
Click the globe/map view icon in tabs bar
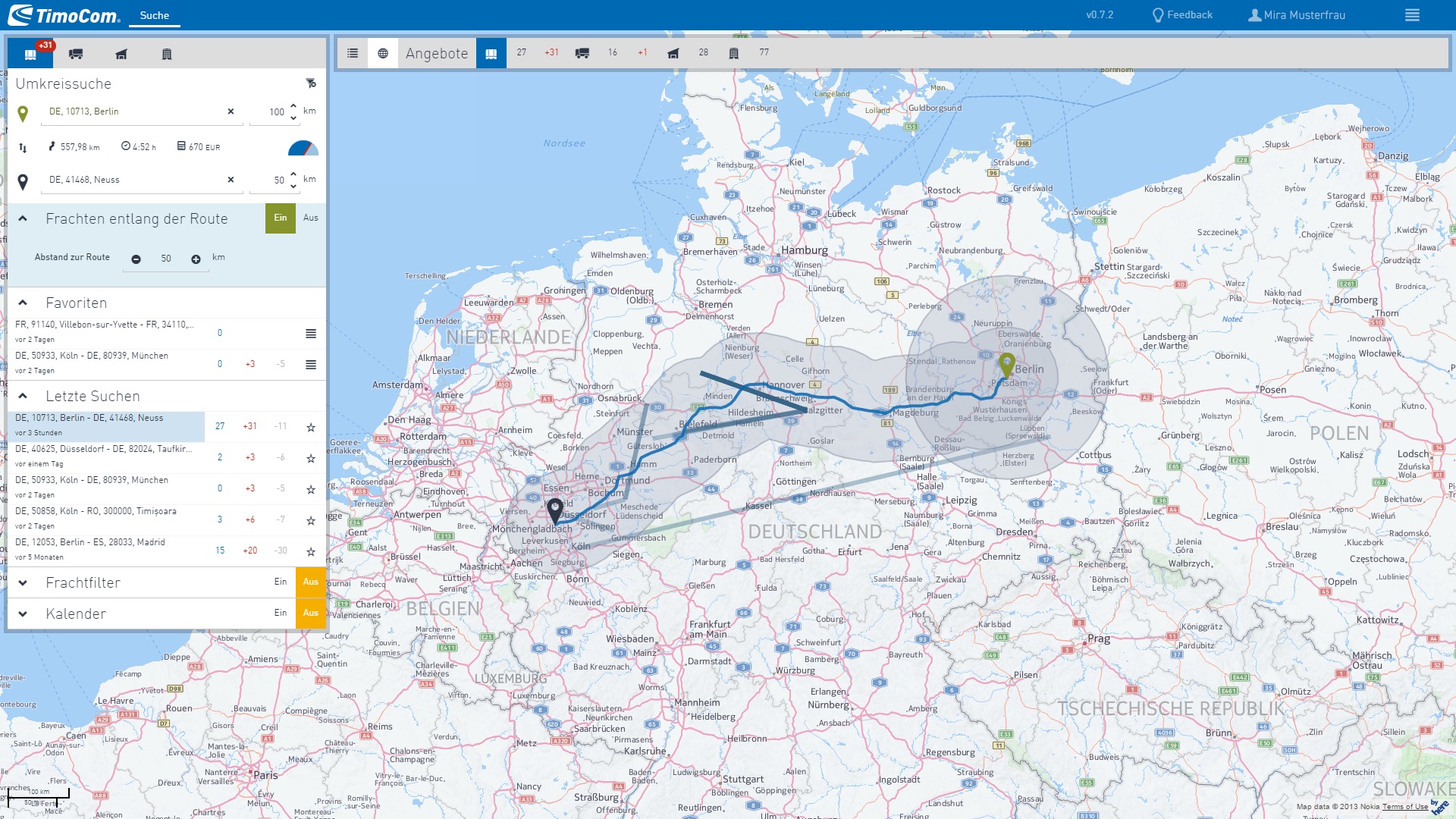pyautogui.click(x=383, y=54)
